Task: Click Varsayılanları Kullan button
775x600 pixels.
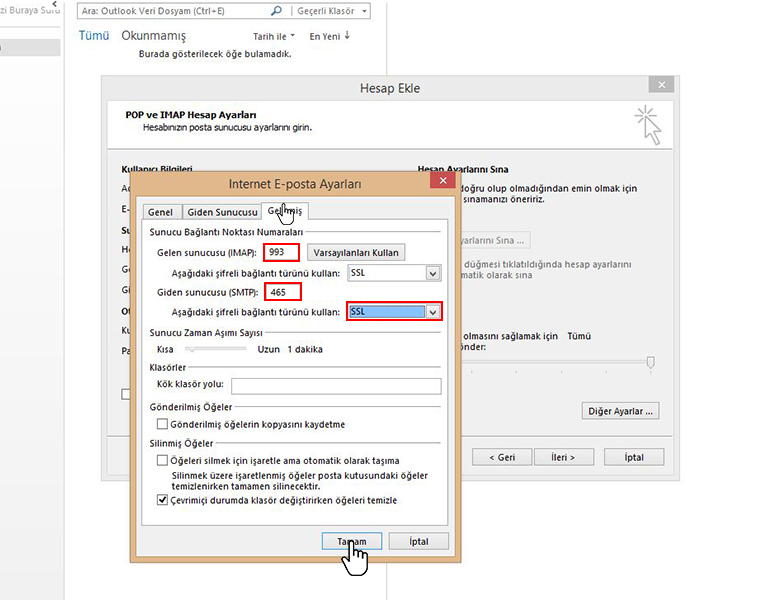Action: tap(358, 252)
